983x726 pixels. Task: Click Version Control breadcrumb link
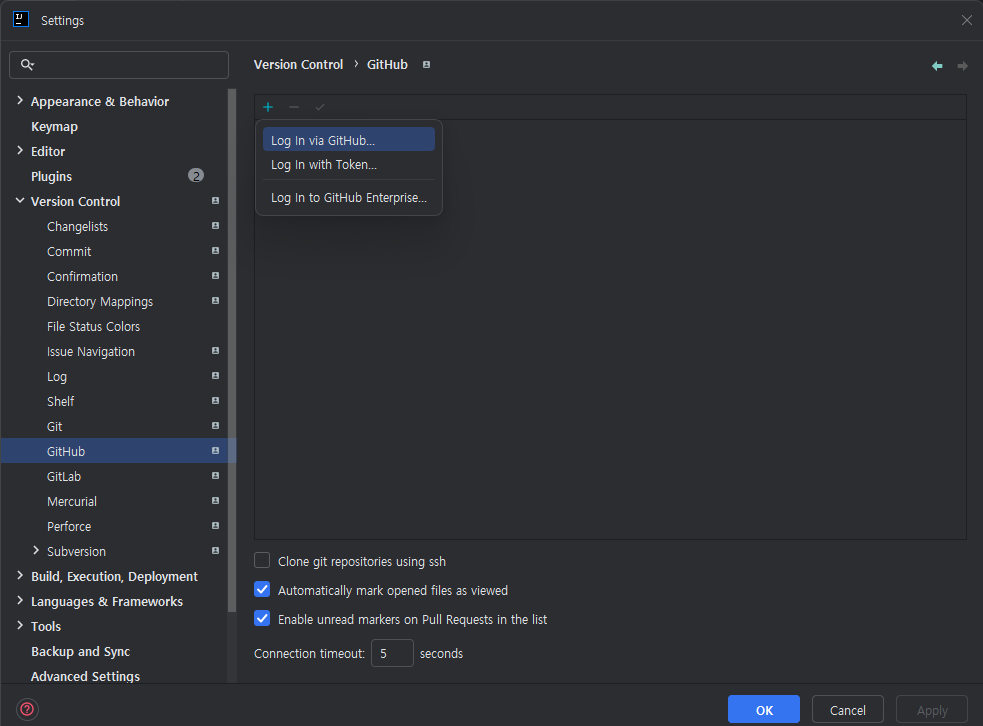coord(298,65)
